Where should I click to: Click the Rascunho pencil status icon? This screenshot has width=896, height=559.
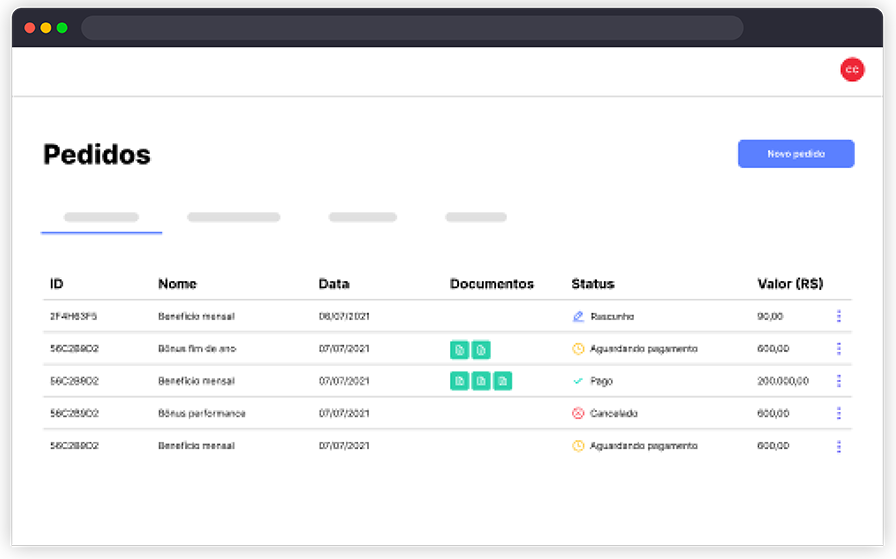578,316
